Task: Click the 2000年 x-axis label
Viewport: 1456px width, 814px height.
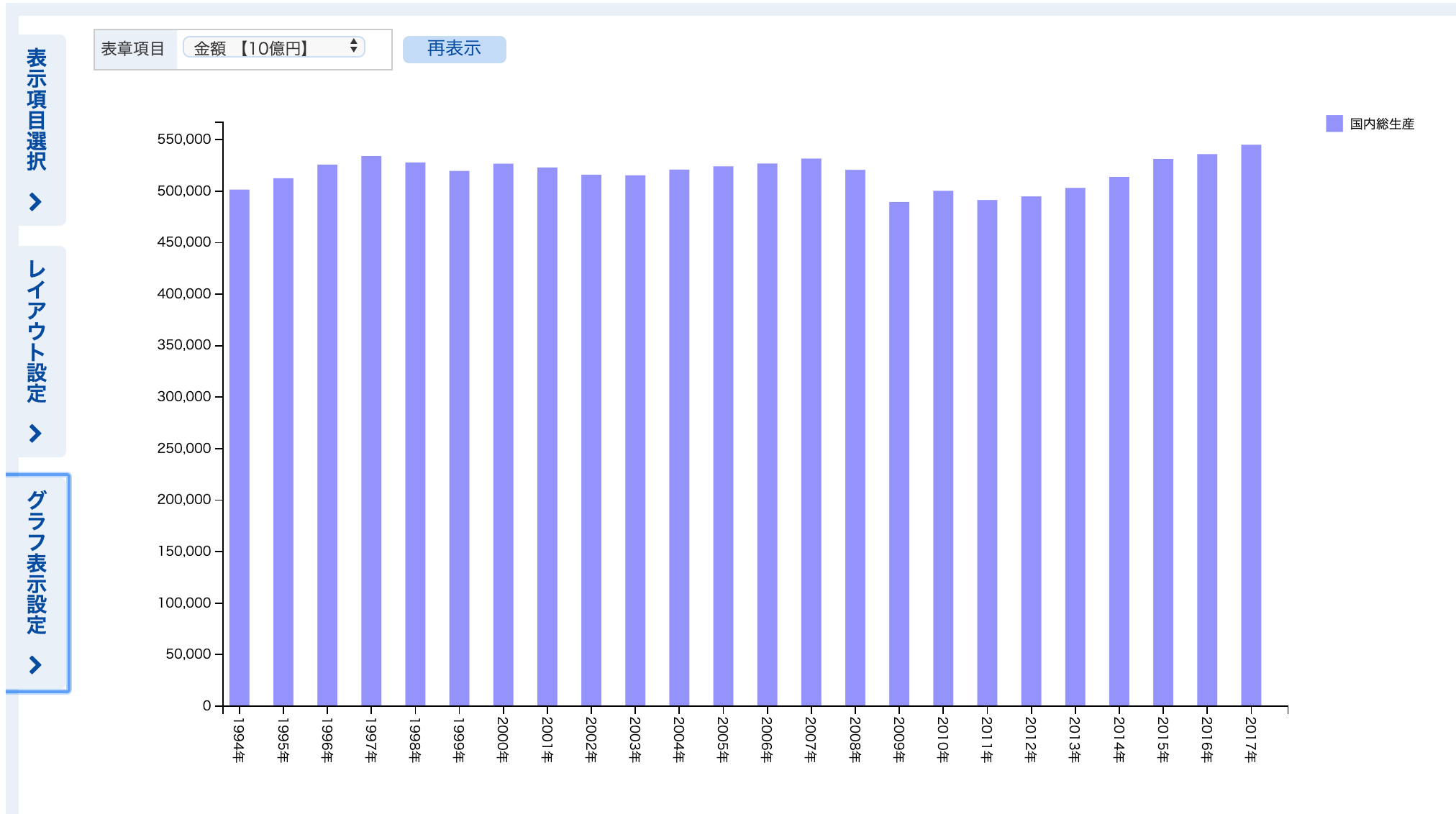Action: (x=503, y=739)
